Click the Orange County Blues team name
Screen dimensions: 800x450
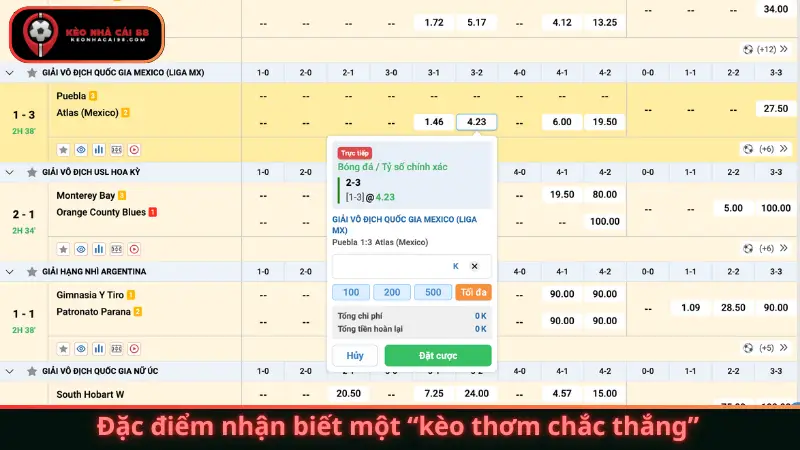point(101,212)
